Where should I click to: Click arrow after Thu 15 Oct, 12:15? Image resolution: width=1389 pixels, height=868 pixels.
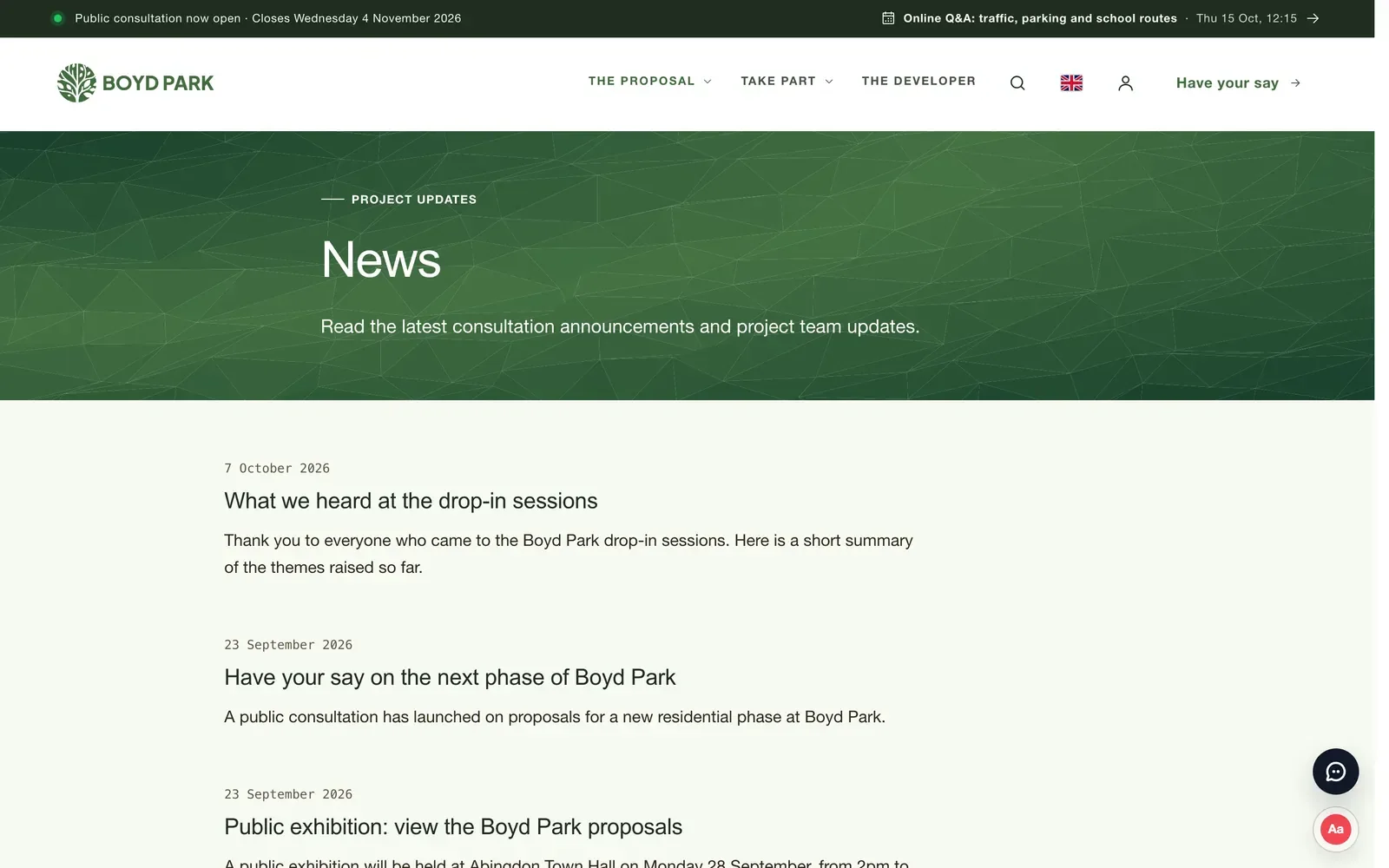(x=1313, y=18)
